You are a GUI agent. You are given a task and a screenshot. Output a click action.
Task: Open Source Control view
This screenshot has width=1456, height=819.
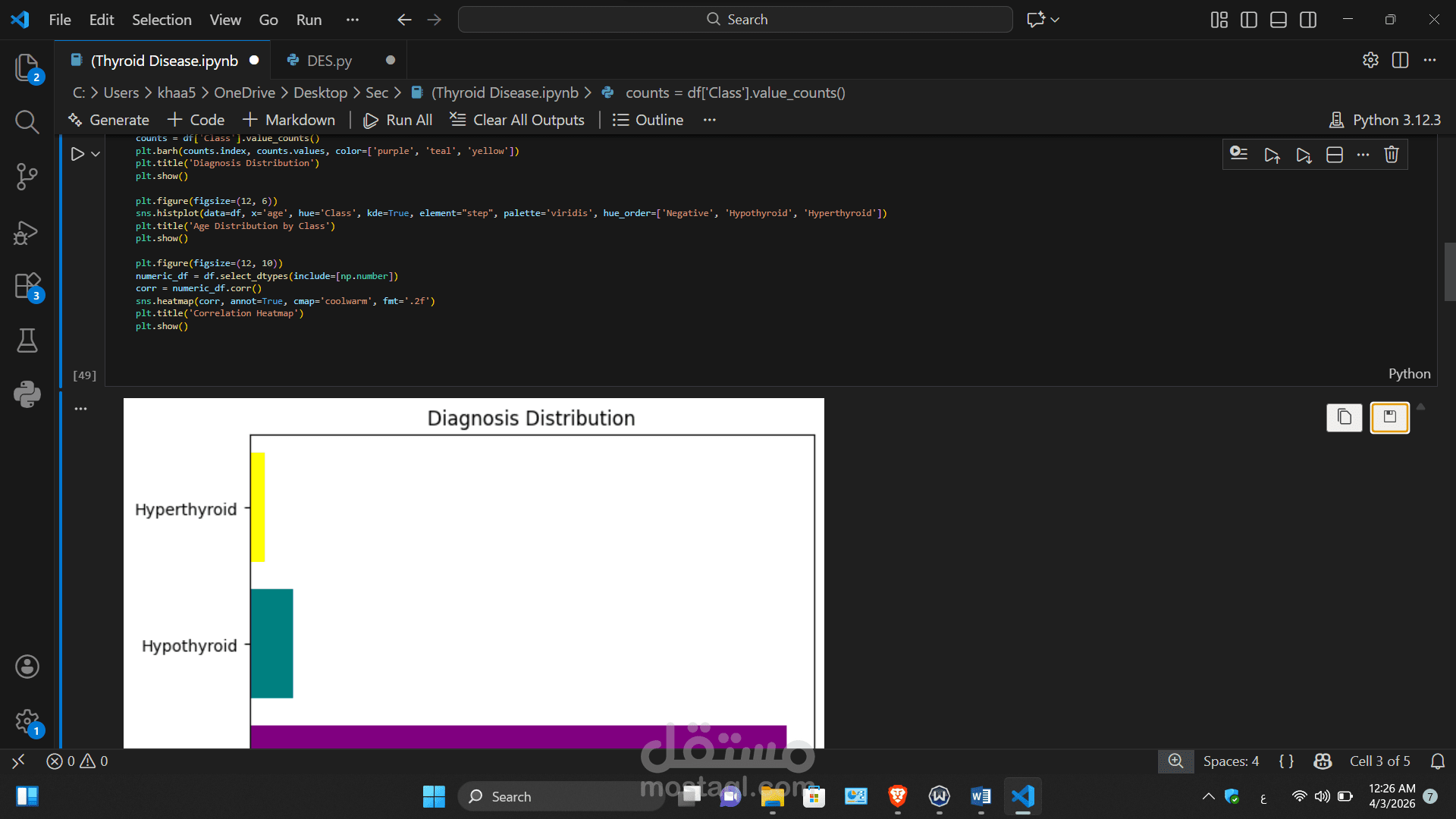(x=27, y=177)
